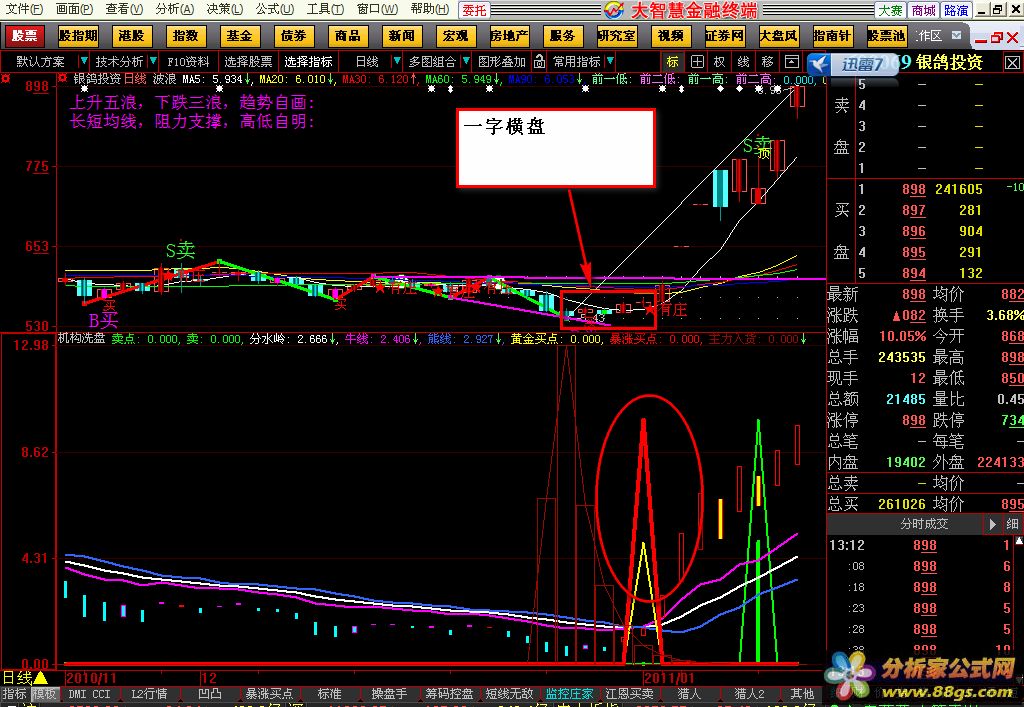Open the 股票池 button
The width and height of the screenshot is (1024, 707).
[x=886, y=35]
